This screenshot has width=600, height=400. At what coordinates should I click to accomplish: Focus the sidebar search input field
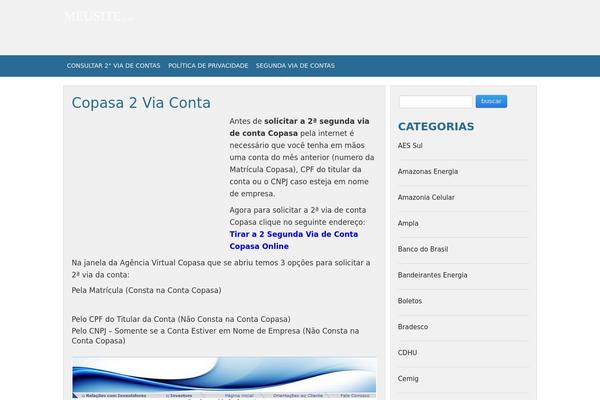[x=435, y=101]
